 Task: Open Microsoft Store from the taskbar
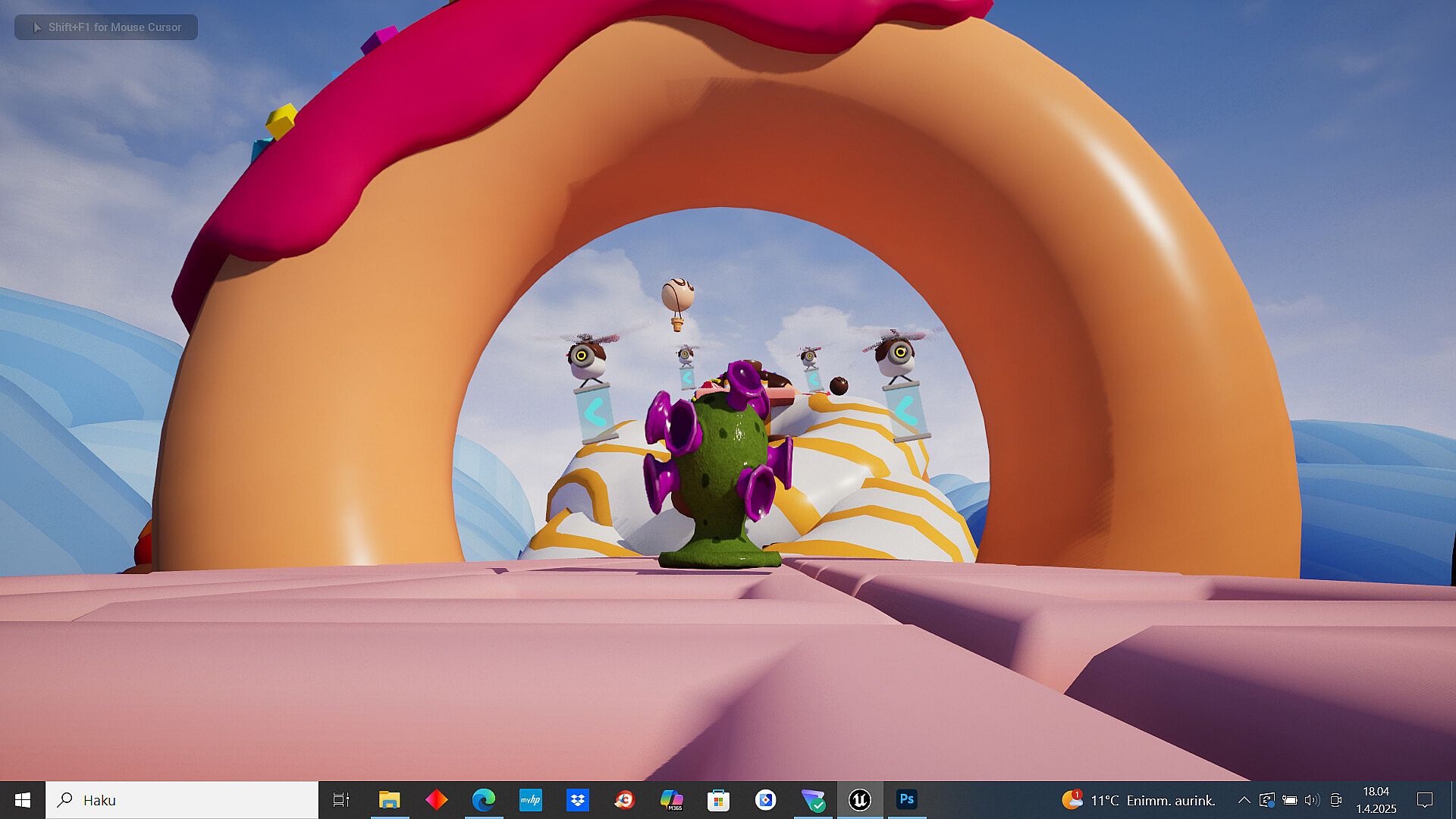pyautogui.click(x=718, y=800)
